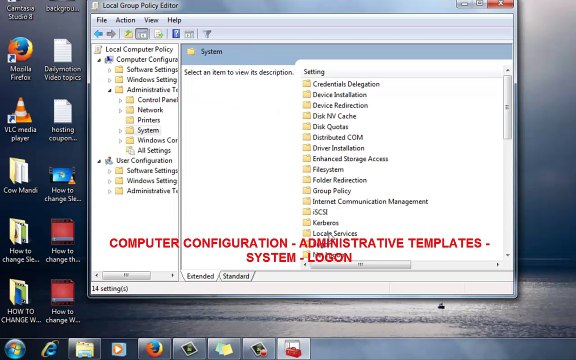The height and width of the screenshot is (360, 576).
Task: Expand Software Settings under Computer Configuration
Action: [x=109, y=70]
